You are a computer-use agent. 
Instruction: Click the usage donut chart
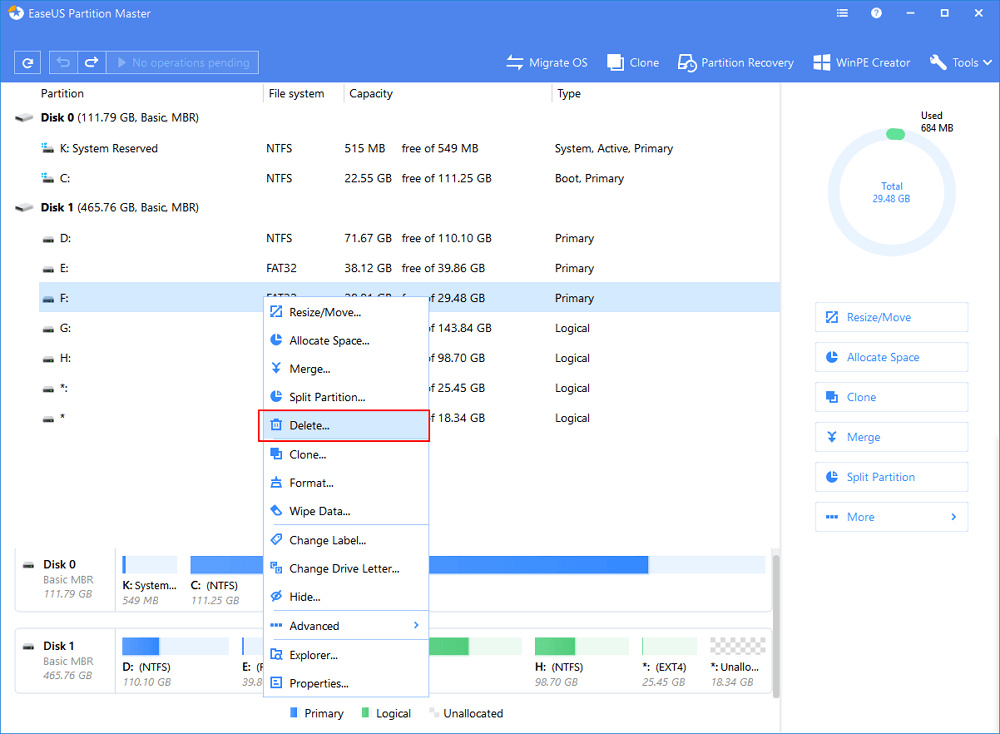(892, 192)
